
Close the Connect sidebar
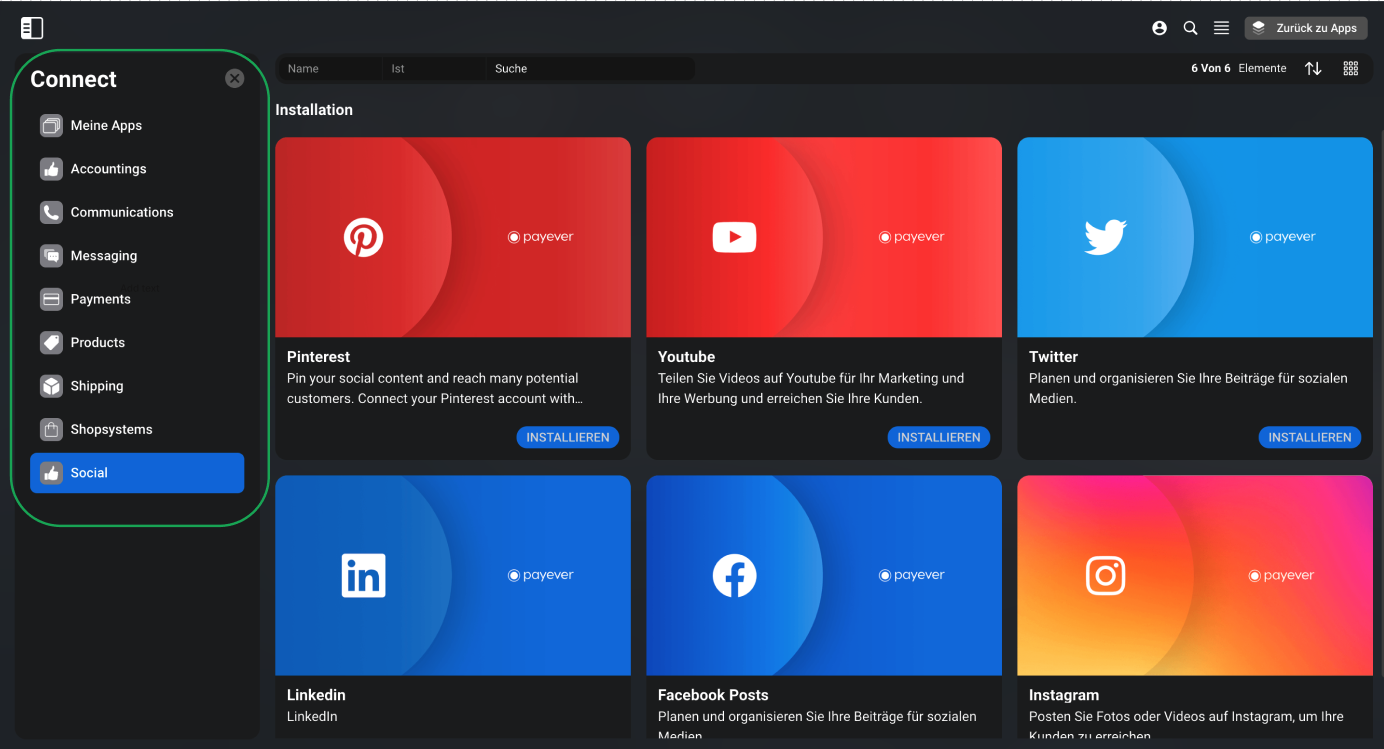(x=235, y=78)
